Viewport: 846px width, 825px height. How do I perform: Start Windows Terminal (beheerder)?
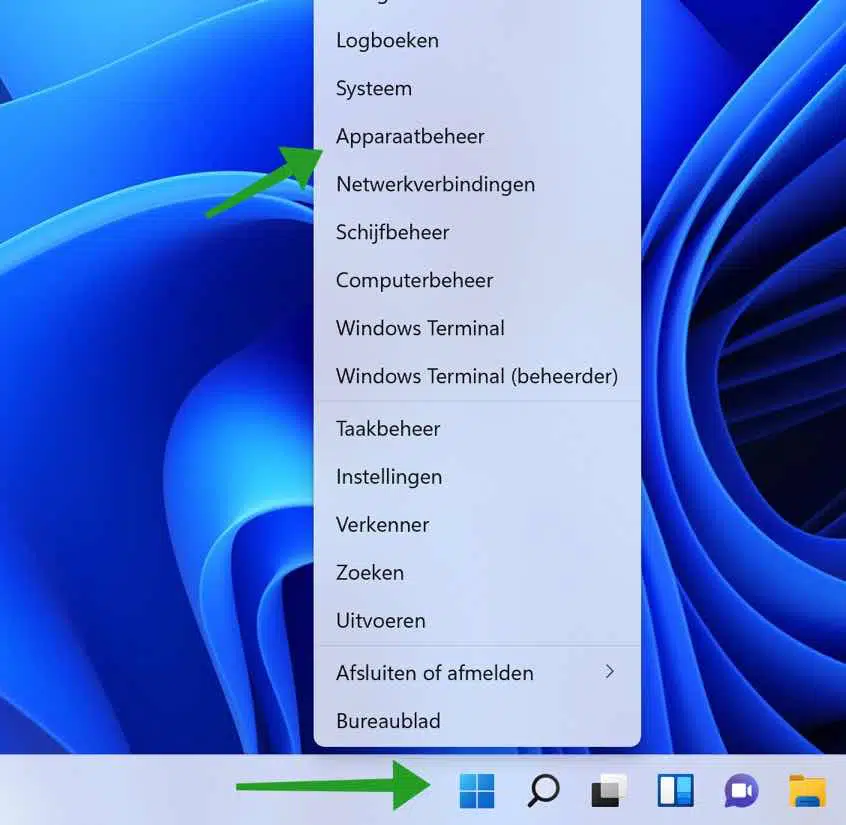tap(477, 376)
